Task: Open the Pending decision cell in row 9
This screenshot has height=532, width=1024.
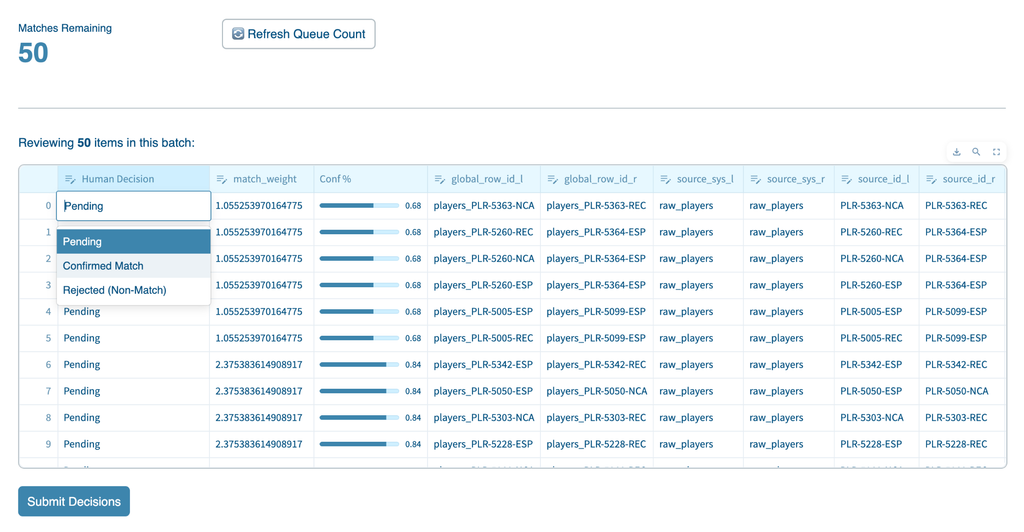Action: click(x=134, y=444)
